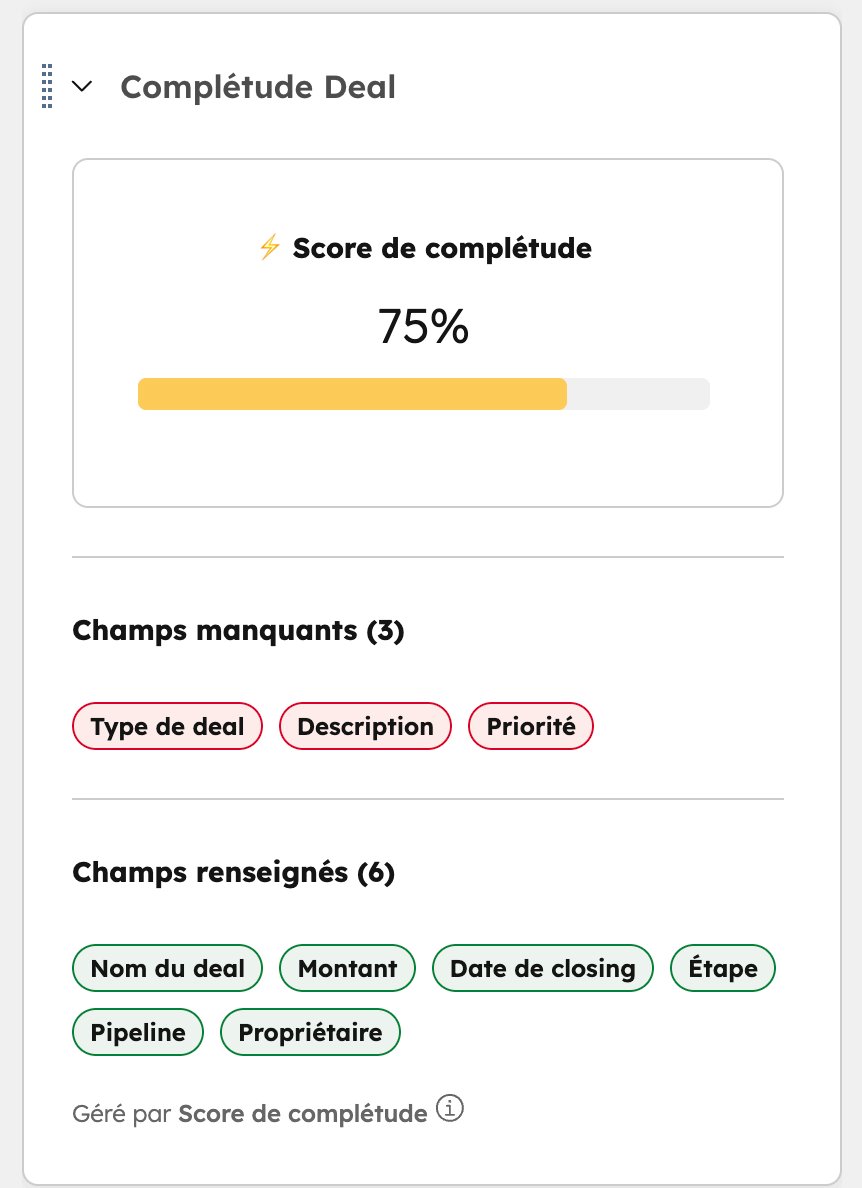This screenshot has height=1188, width=862.
Task: Click the 'Propriétaire' filled tag
Action: tap(310, 1032)
